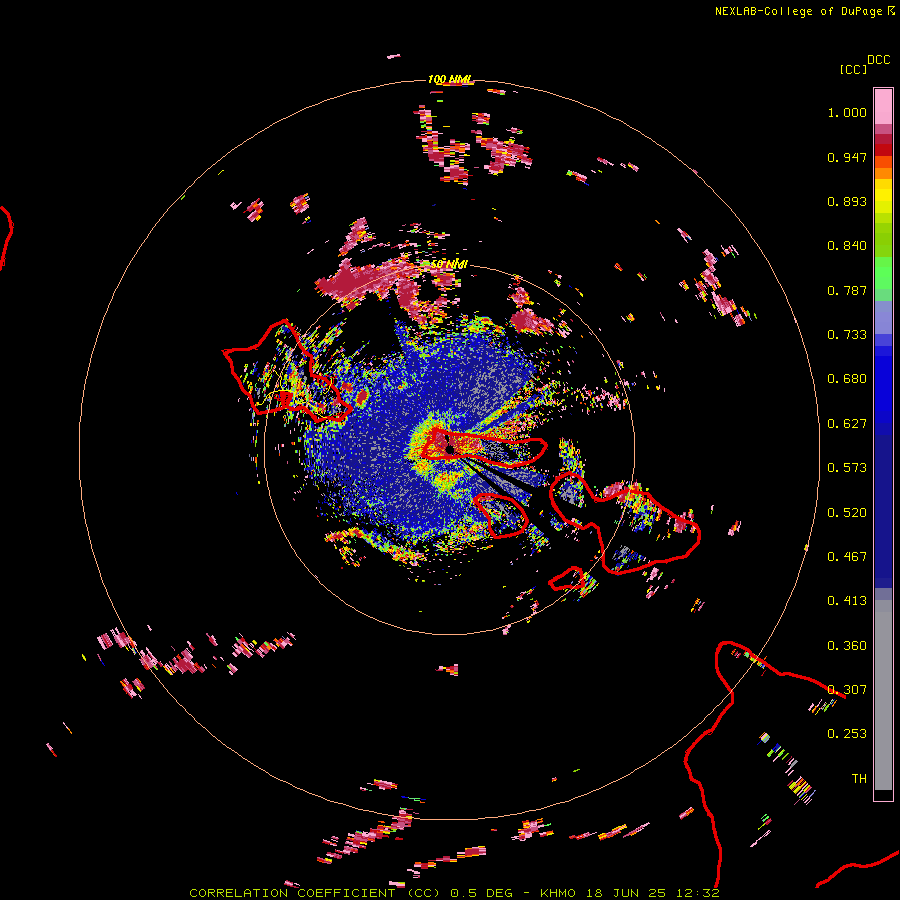Select the 0.840 legend value
The height and width of the screenshot is (900, 900).
click(x=847, y=246)
